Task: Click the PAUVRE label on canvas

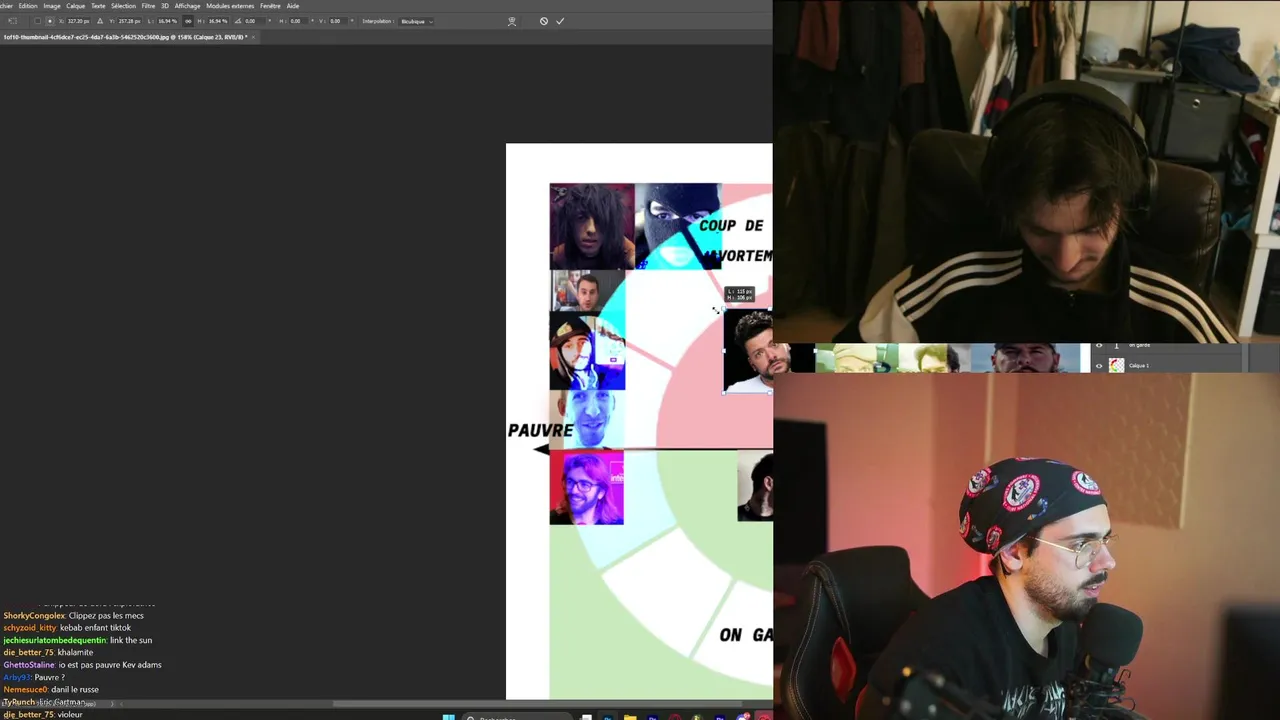Action: coord(541,430)
